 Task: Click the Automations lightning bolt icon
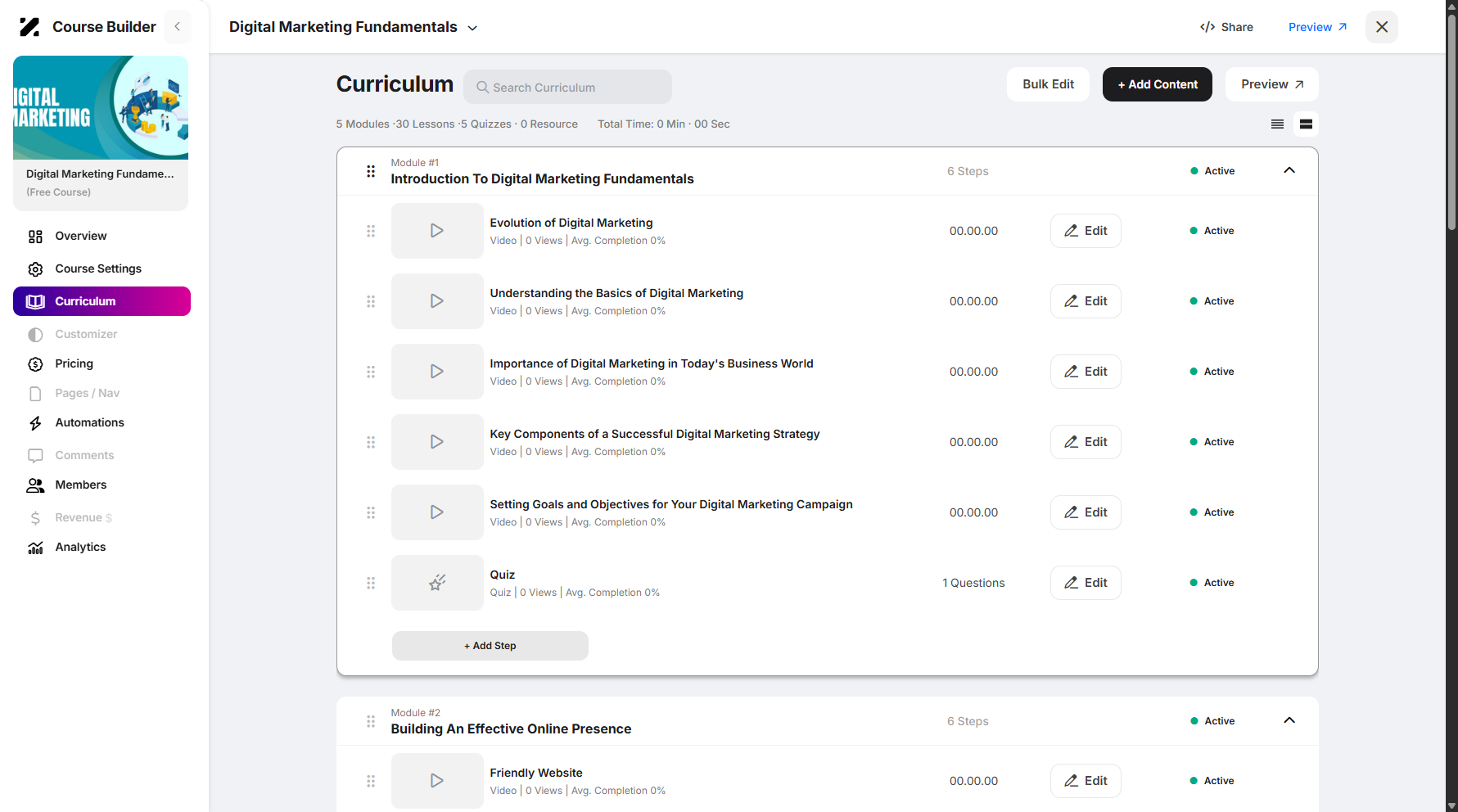click(35, 423)
